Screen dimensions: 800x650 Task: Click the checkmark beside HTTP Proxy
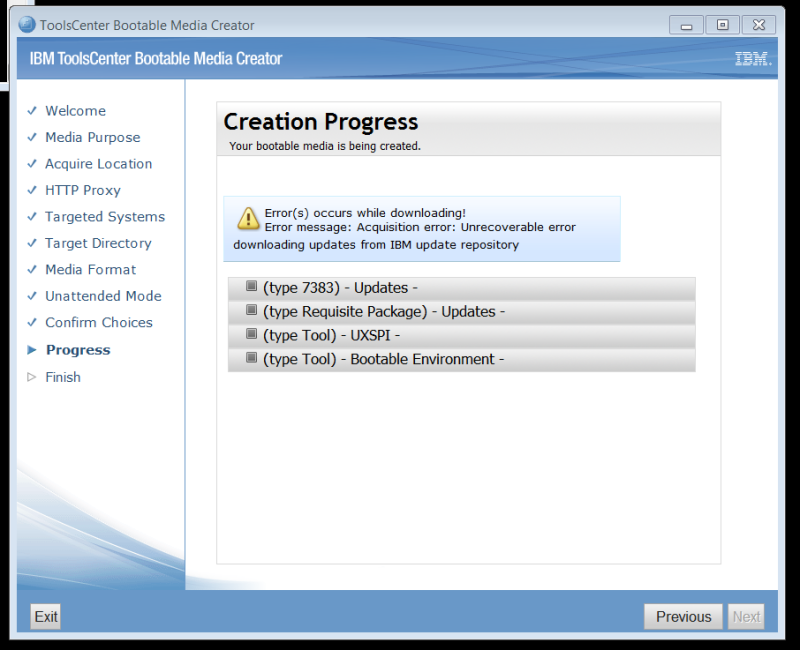pos(32,190)
